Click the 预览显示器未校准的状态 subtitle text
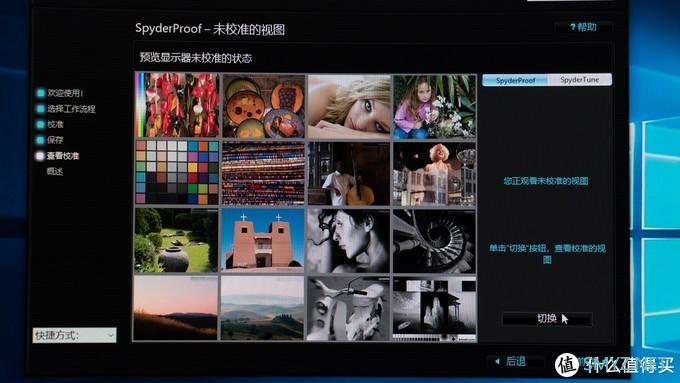680x383 pixels. [196, 58]
